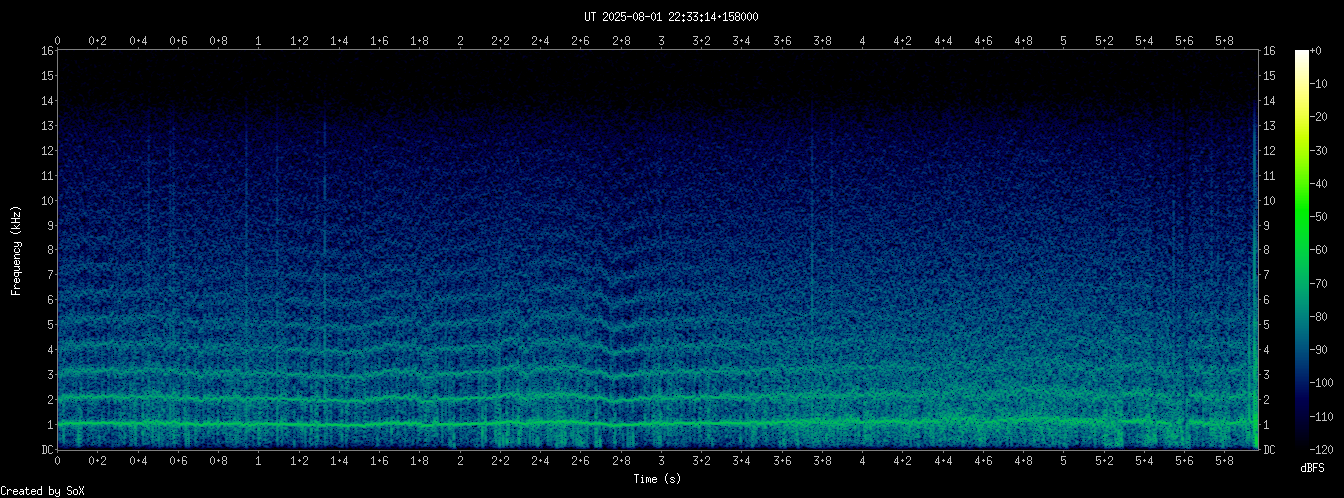Image resolution: width=1344 pixels, height=498 pixels.
Task: Select the "+0" color scale value
Action: [1315, 50]
